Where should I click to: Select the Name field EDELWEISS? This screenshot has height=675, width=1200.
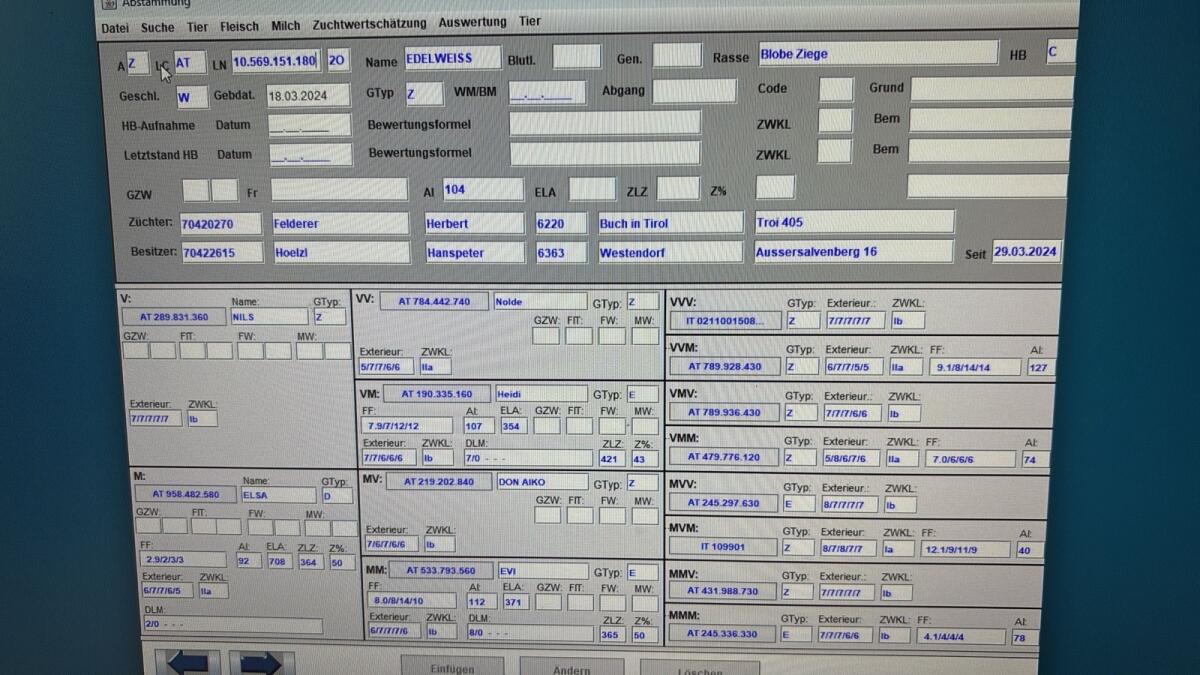tap(453, 58)
